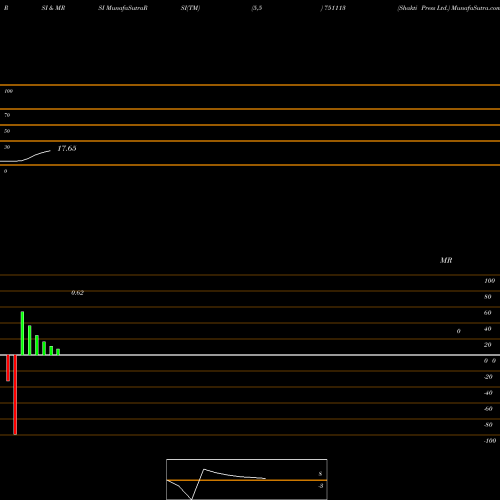Viewport: 500px width, 500px height.
Task: Open the MunafaSutra.com link in header
Action: point(475,8)
